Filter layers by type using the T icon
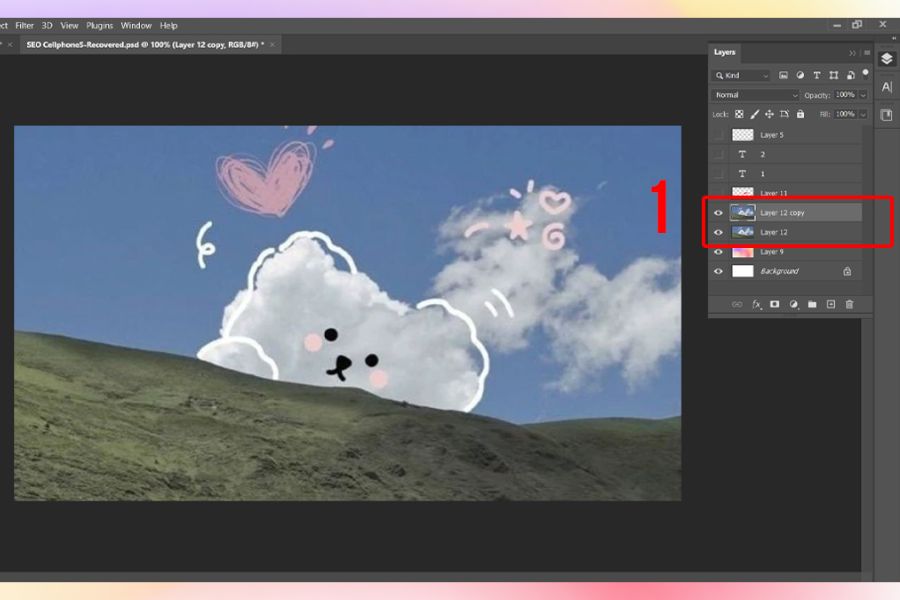The width and height of the screenshot is (900, 600). 817,75
